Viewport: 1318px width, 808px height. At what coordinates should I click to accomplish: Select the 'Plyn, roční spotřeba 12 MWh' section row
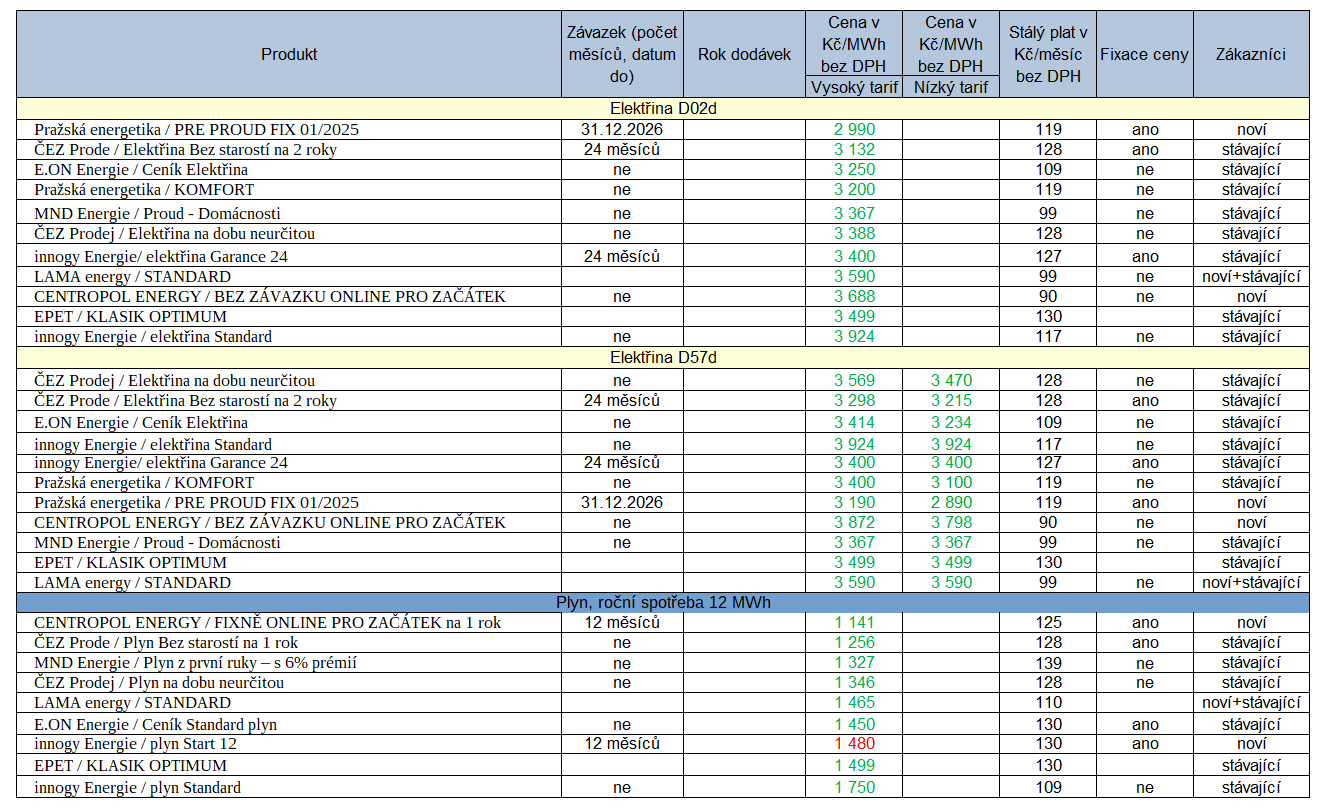(x=663, y=602)
